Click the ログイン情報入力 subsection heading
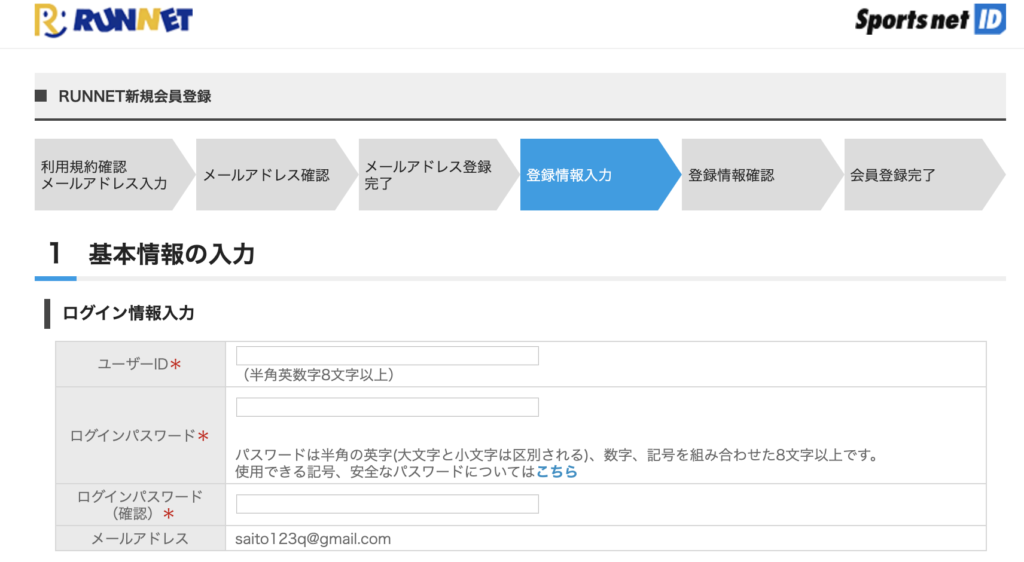The width and height of the screenshot is (1024, 562). point(128,313)
